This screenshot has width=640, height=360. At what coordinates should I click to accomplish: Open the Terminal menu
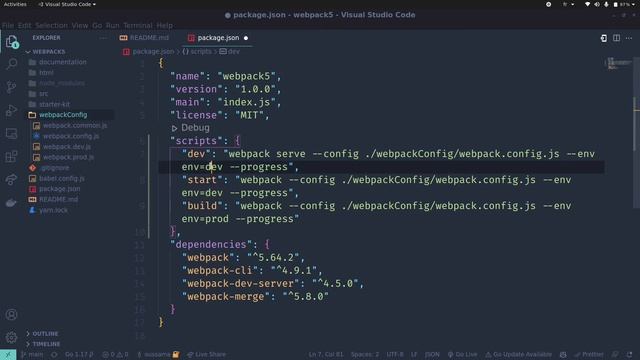click(138, 25)
